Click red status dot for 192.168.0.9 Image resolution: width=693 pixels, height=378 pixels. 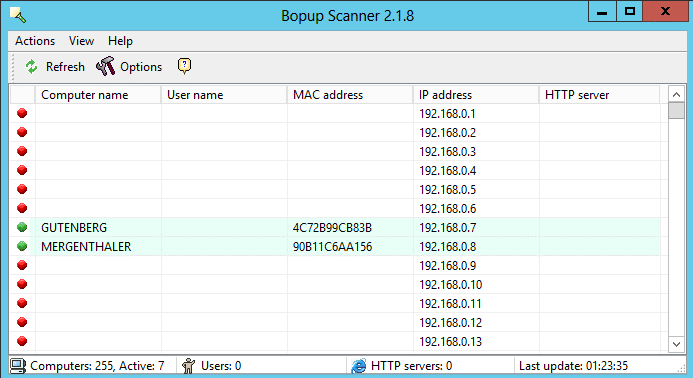(22, 265)
